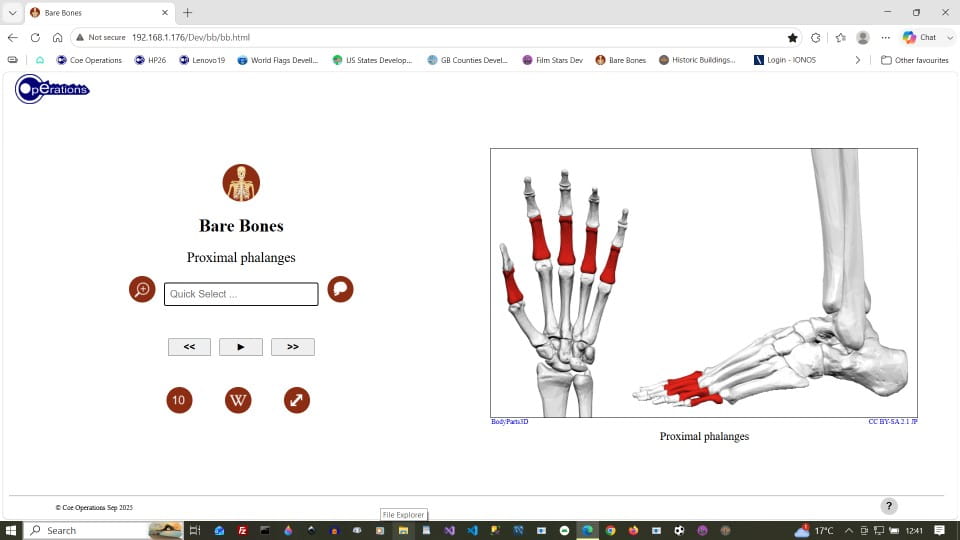
Task: Open the tab search dropdown
Action: click(x=12, y=12)
